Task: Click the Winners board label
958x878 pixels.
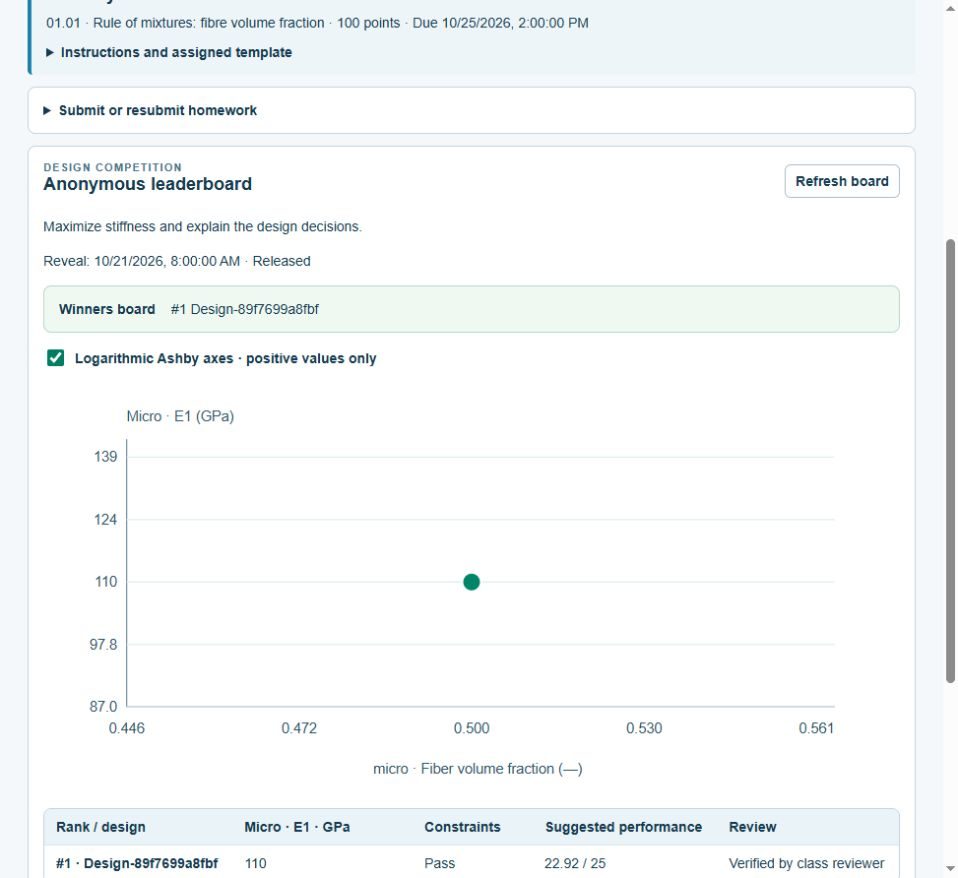Action: (x=107, y=309)
